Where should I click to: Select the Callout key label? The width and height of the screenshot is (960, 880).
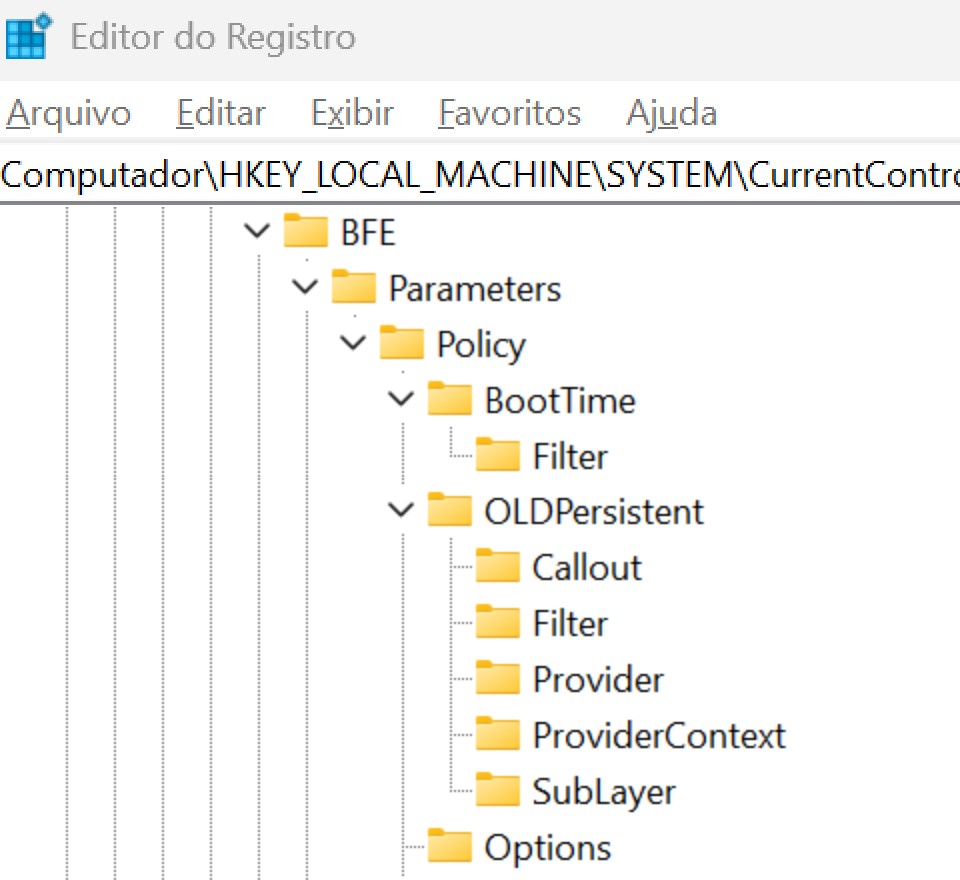click(x=587, y=568)
